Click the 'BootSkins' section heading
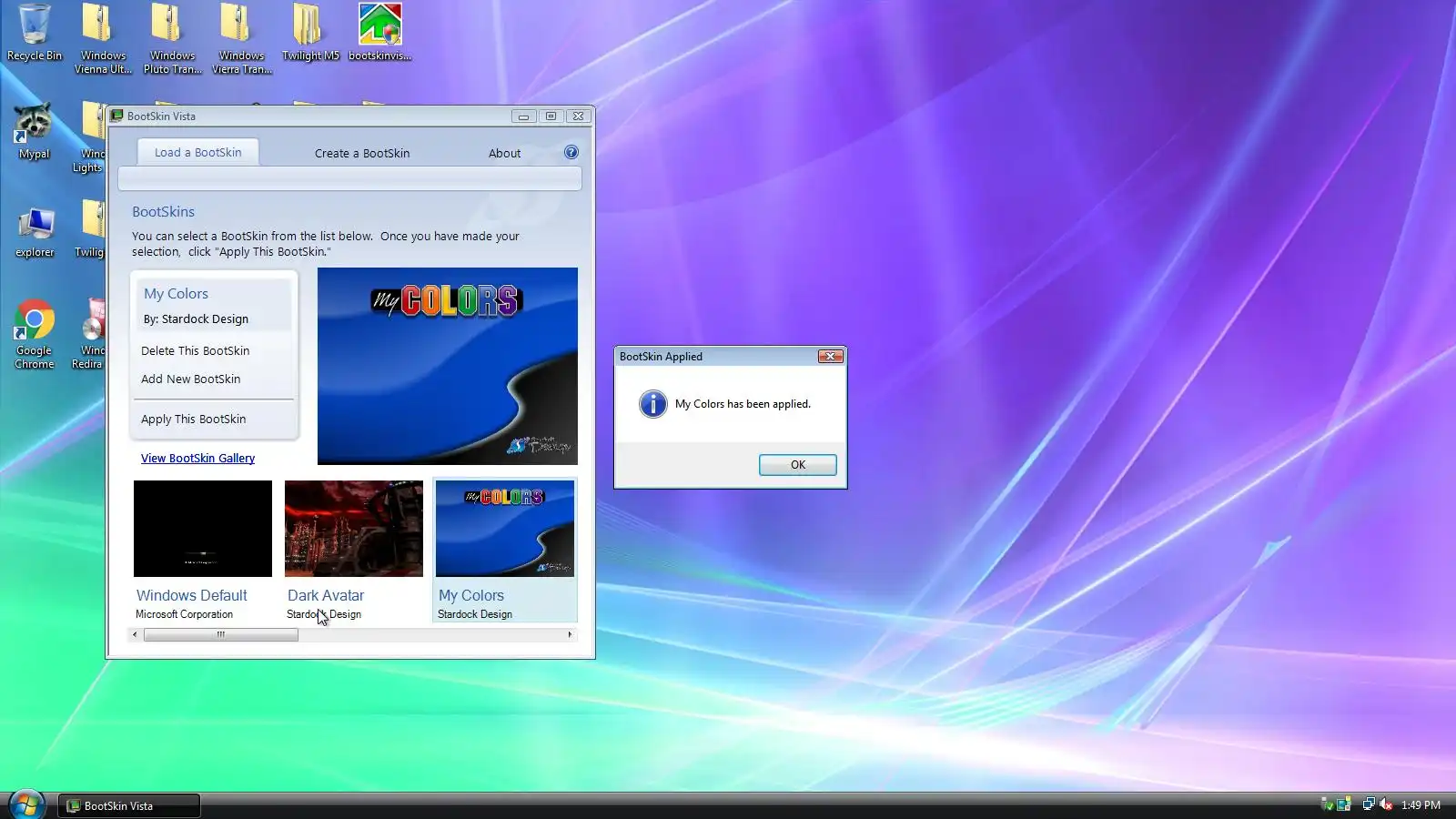Image resolution: width=1456 pixels, height=819 pixels. 163,211
